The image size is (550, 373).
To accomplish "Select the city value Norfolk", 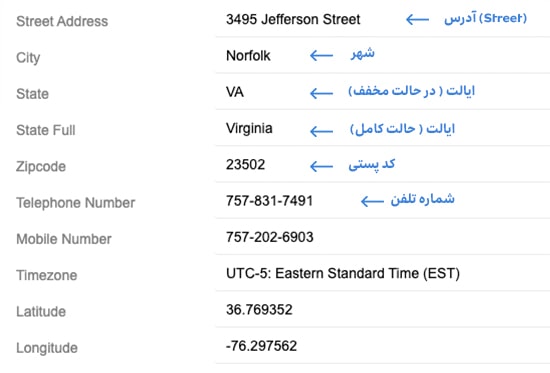I will (x=248, y=55).
